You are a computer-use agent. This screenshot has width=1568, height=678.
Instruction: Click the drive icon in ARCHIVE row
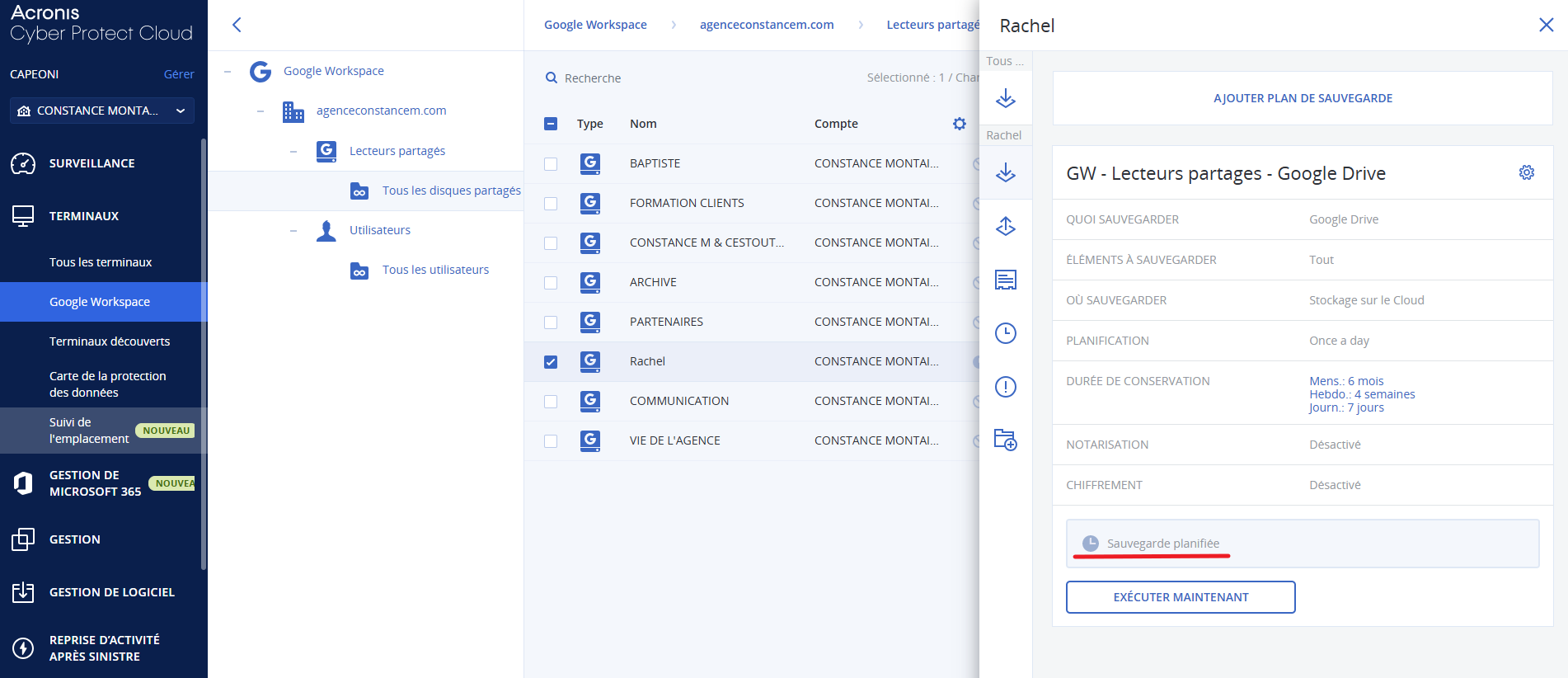[x=590, y=282]
